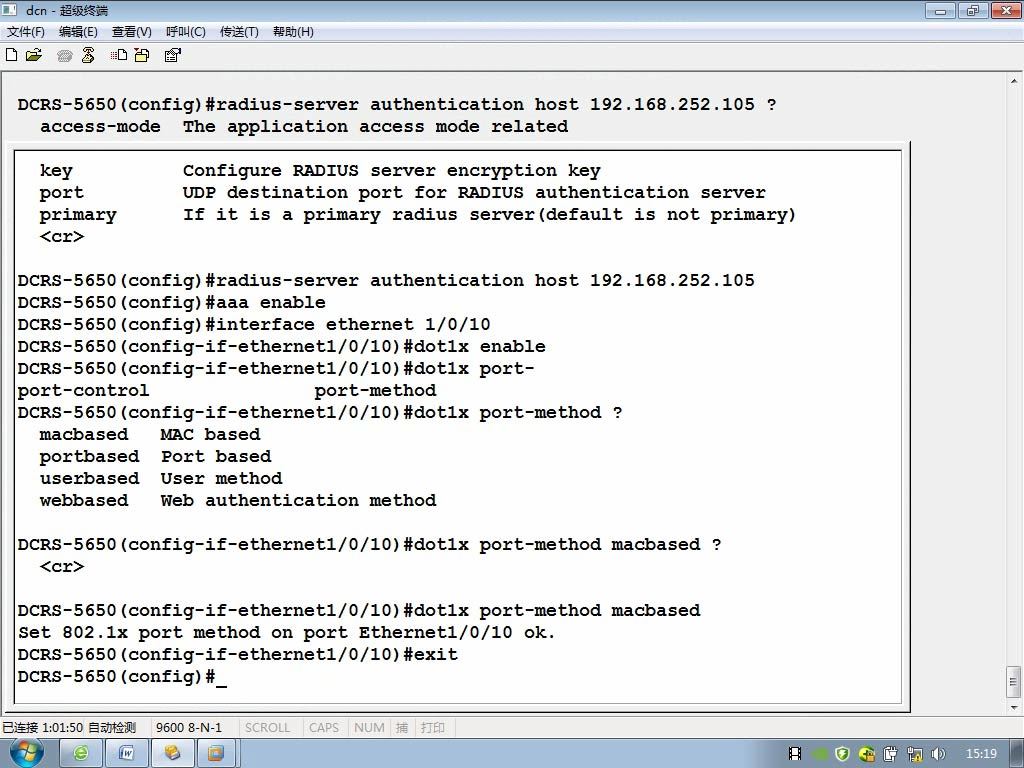This screenshot has height=768, width=1024.
Task: Open the 文件(F) menu
Action: click(25, 32)
